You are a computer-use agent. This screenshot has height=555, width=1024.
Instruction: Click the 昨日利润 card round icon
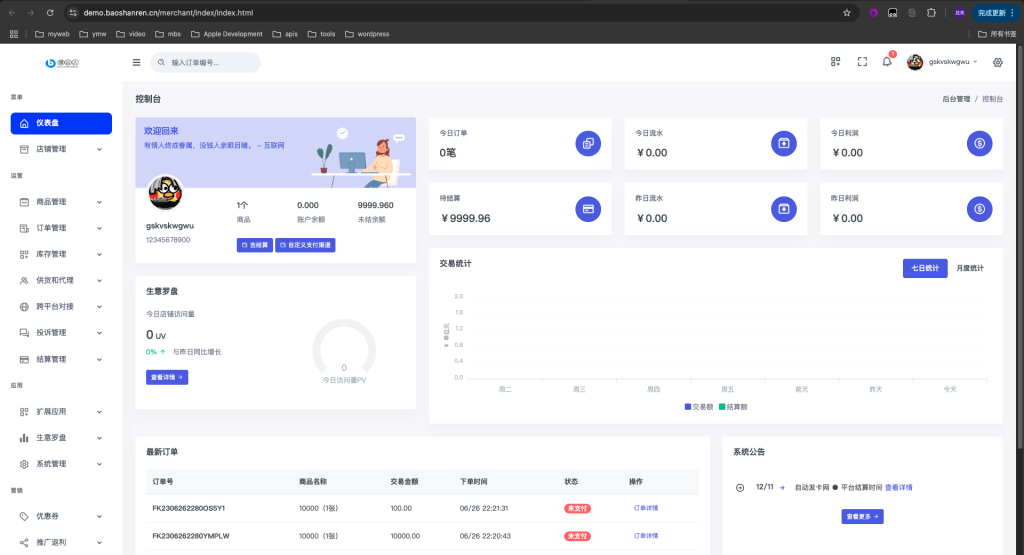click(x=980, y=209)
